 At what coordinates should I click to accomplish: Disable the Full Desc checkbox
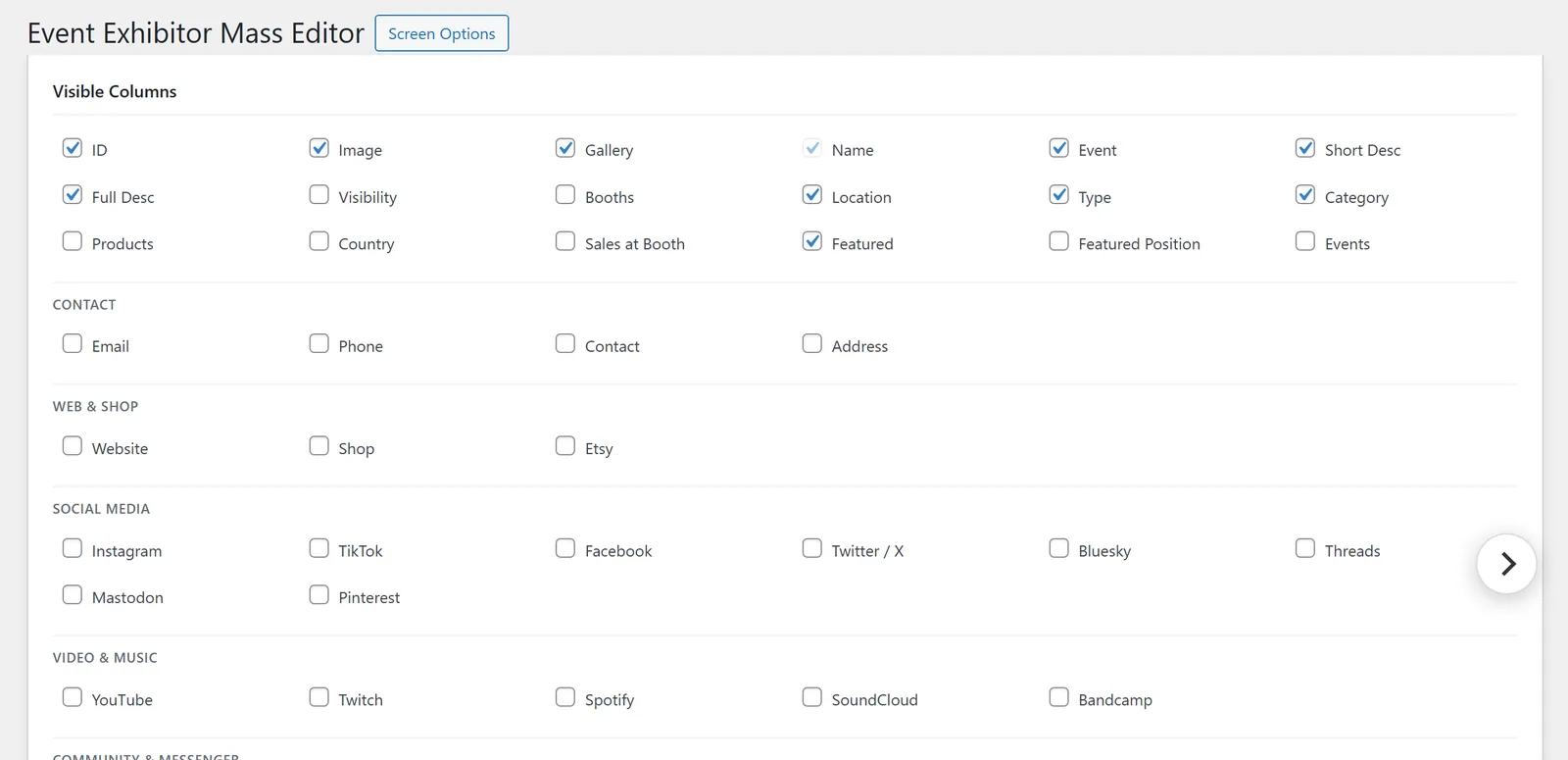tap(73, 195)
